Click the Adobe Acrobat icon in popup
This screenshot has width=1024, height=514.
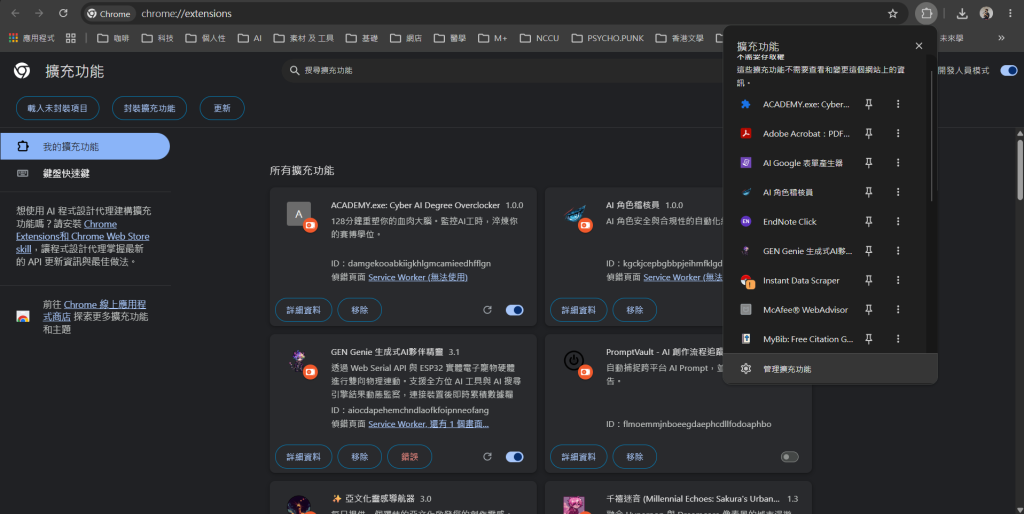[746, 133]
